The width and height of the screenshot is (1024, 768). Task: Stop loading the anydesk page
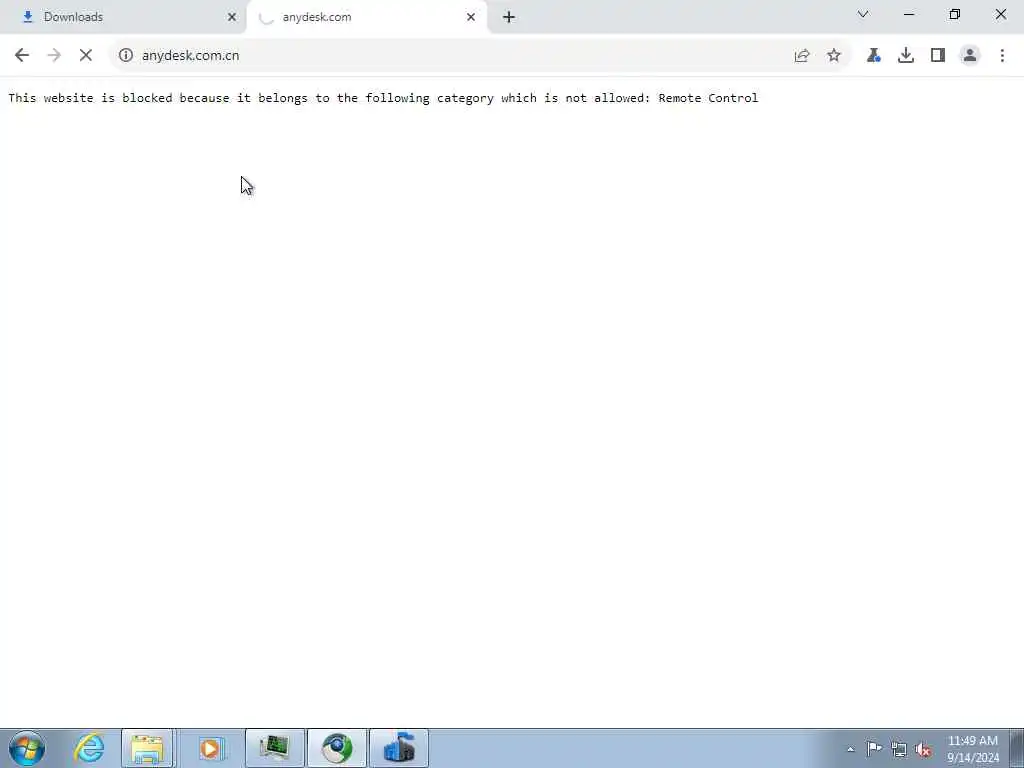86,56
